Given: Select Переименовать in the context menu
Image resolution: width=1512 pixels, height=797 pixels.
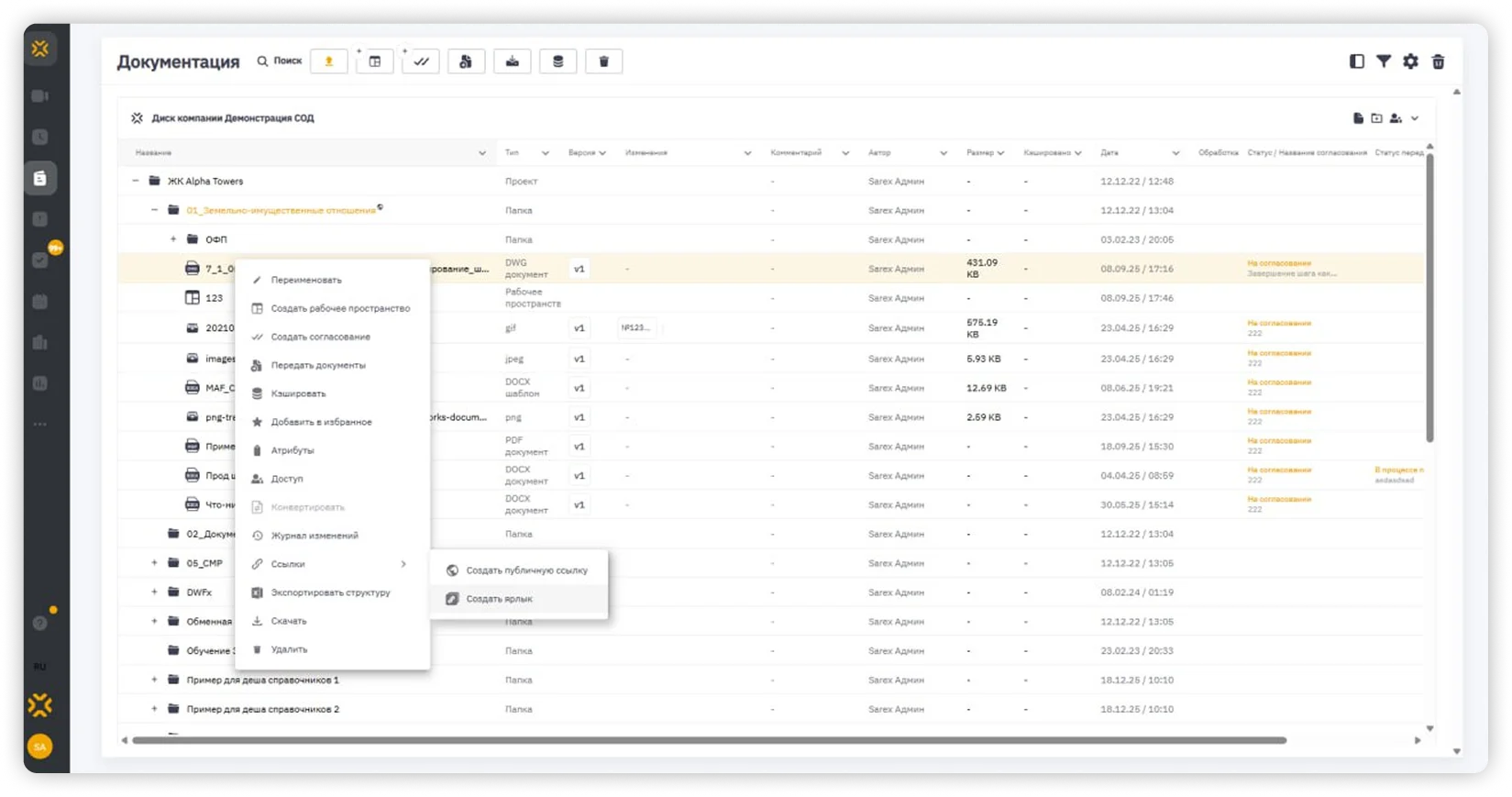Looking at the screenshot, I should click(x=306, y=280).
